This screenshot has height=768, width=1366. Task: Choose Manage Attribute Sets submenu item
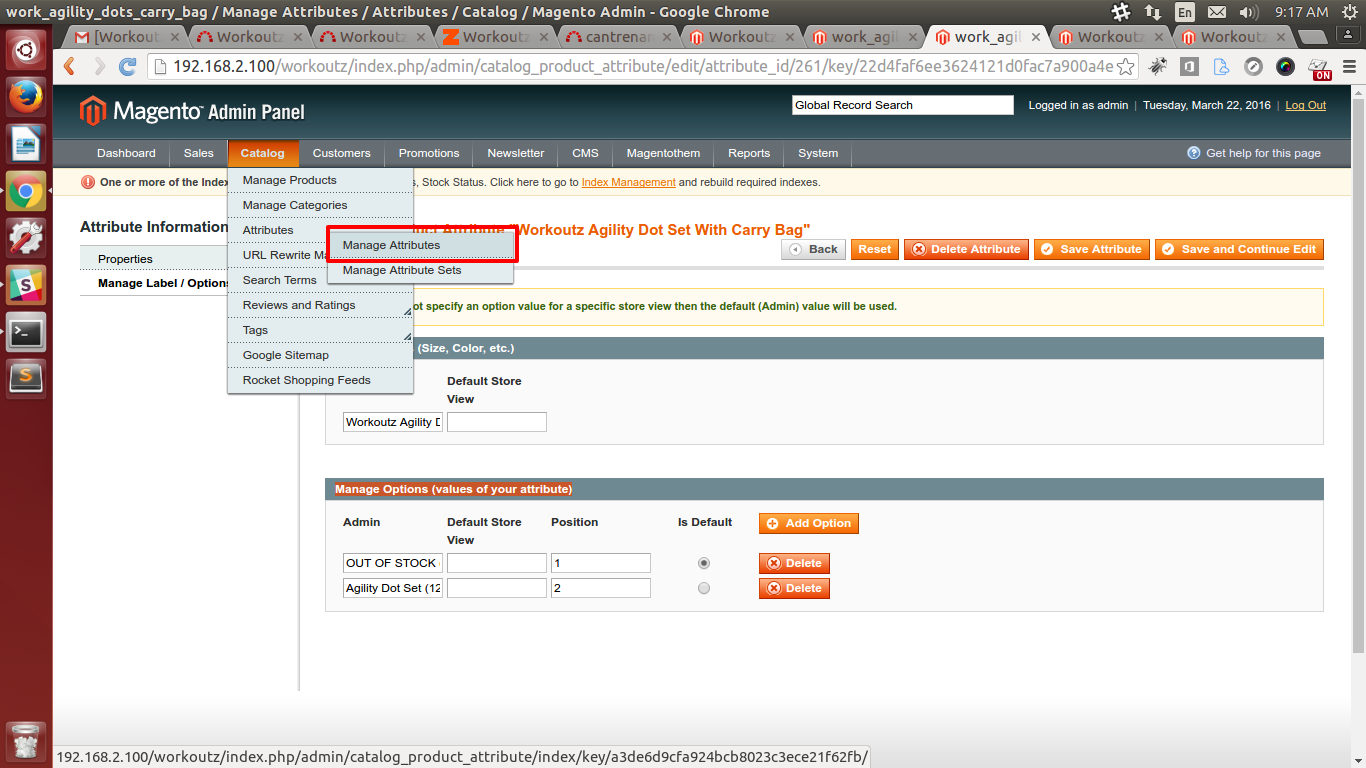421,270
